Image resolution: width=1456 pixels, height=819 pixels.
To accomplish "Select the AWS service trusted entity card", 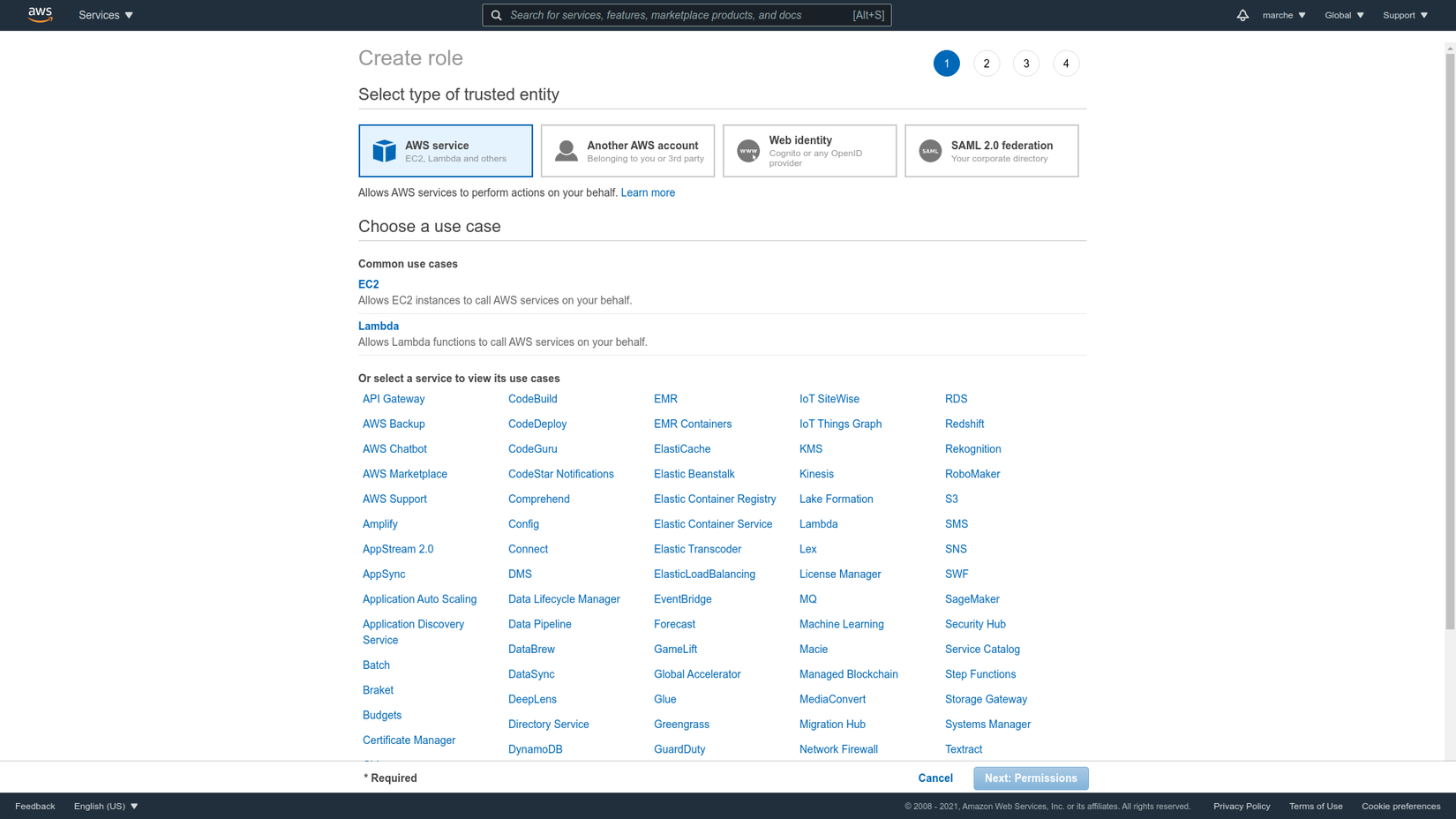I will click(446, 151).
